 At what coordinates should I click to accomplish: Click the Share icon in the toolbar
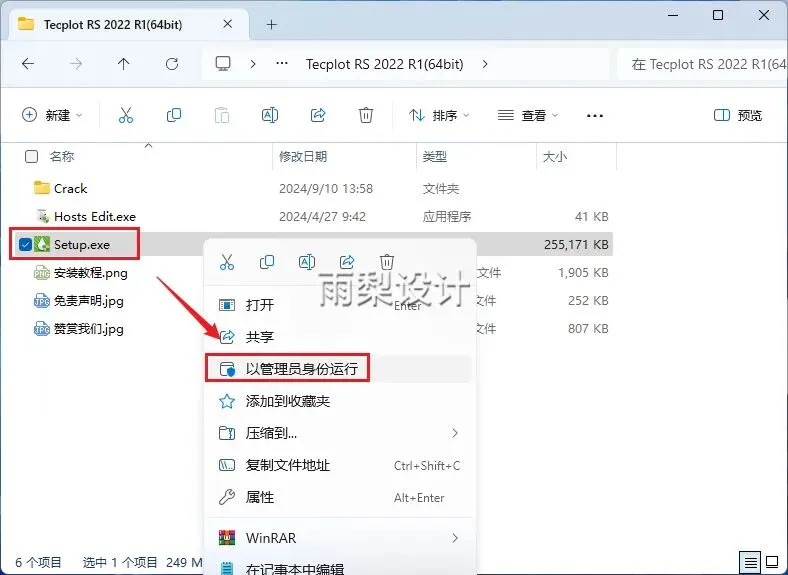pos(318,116)
